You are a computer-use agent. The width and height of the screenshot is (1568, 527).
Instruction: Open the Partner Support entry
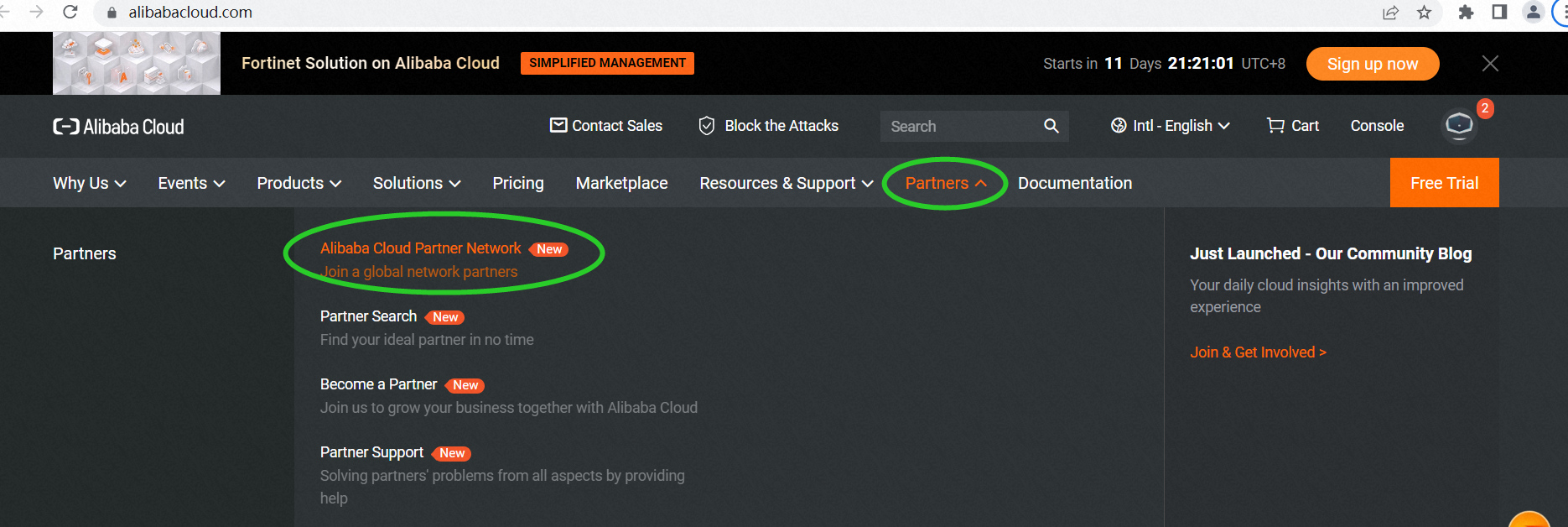(371, 452)
